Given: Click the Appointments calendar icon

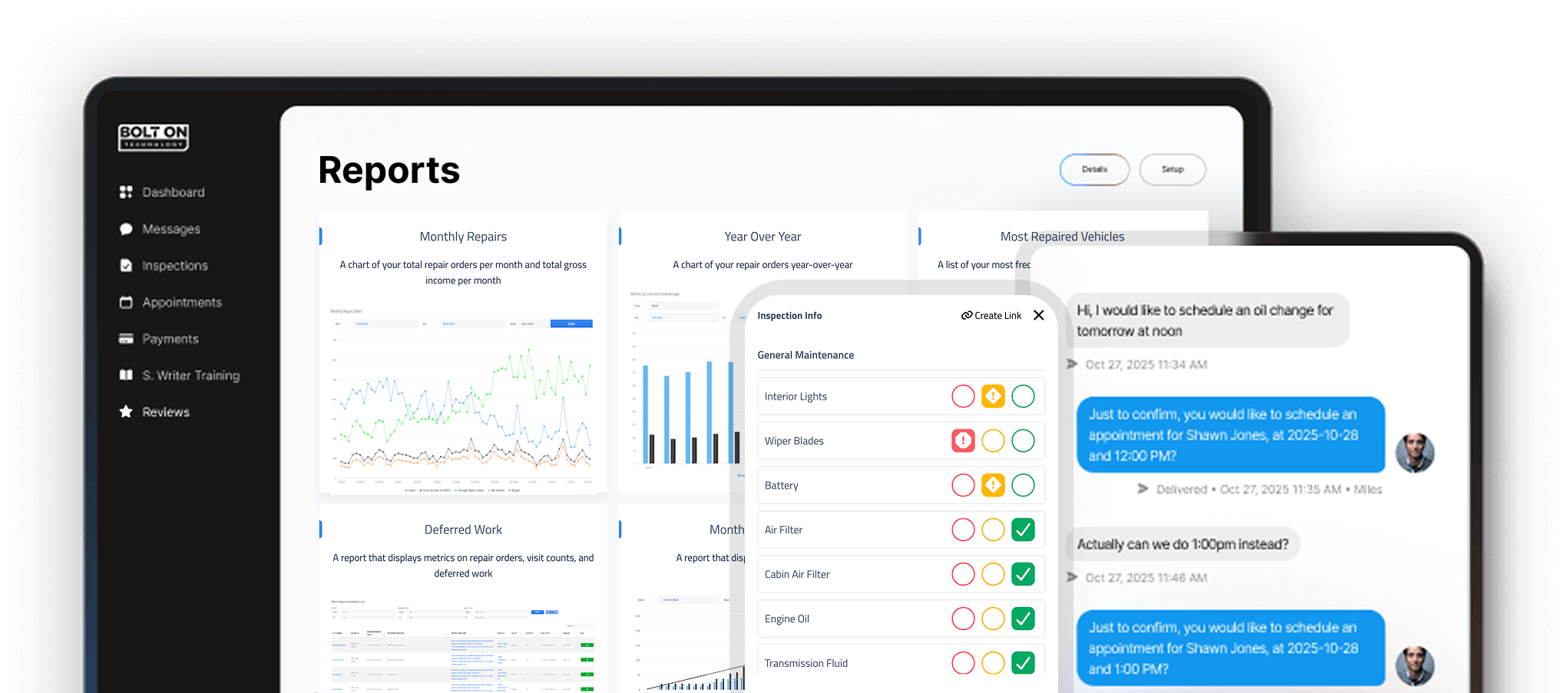Looking at the screenshot, I should [126, 302].
